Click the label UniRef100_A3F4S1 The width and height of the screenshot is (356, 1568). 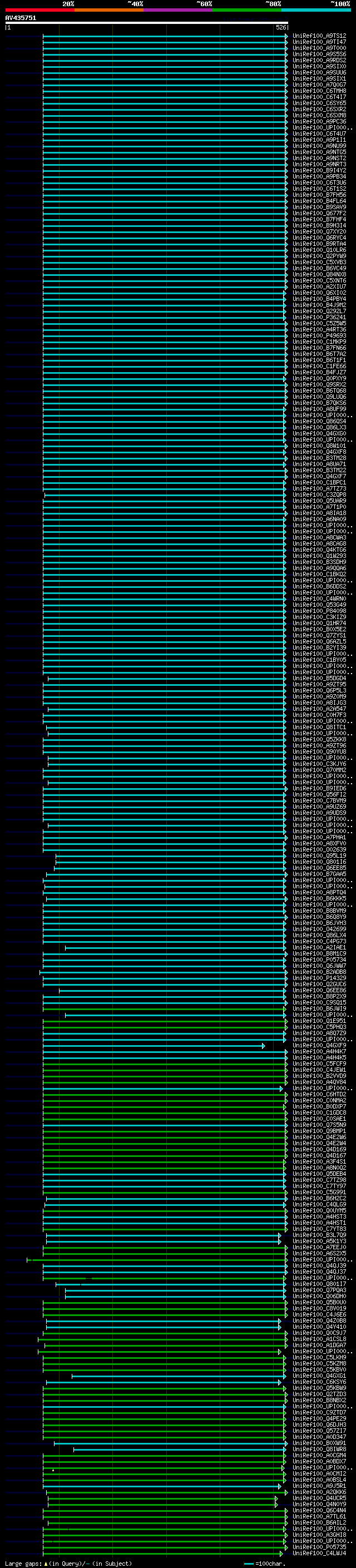(319, 1161)
